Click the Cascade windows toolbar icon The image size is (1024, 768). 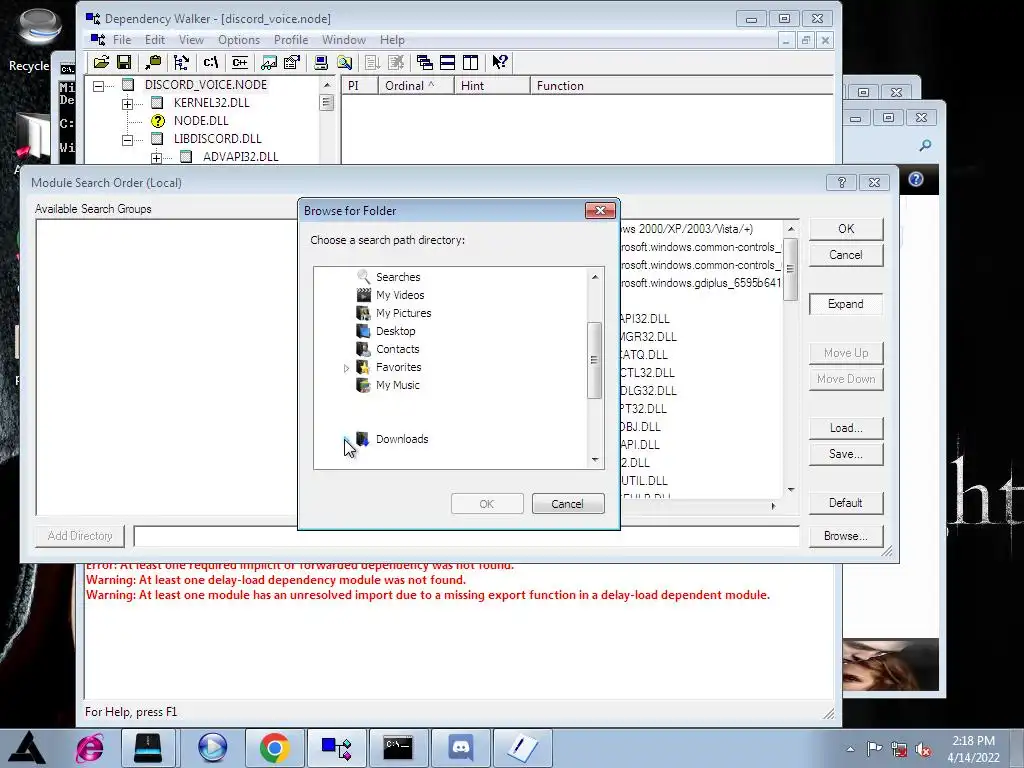[x=424, y=63]
